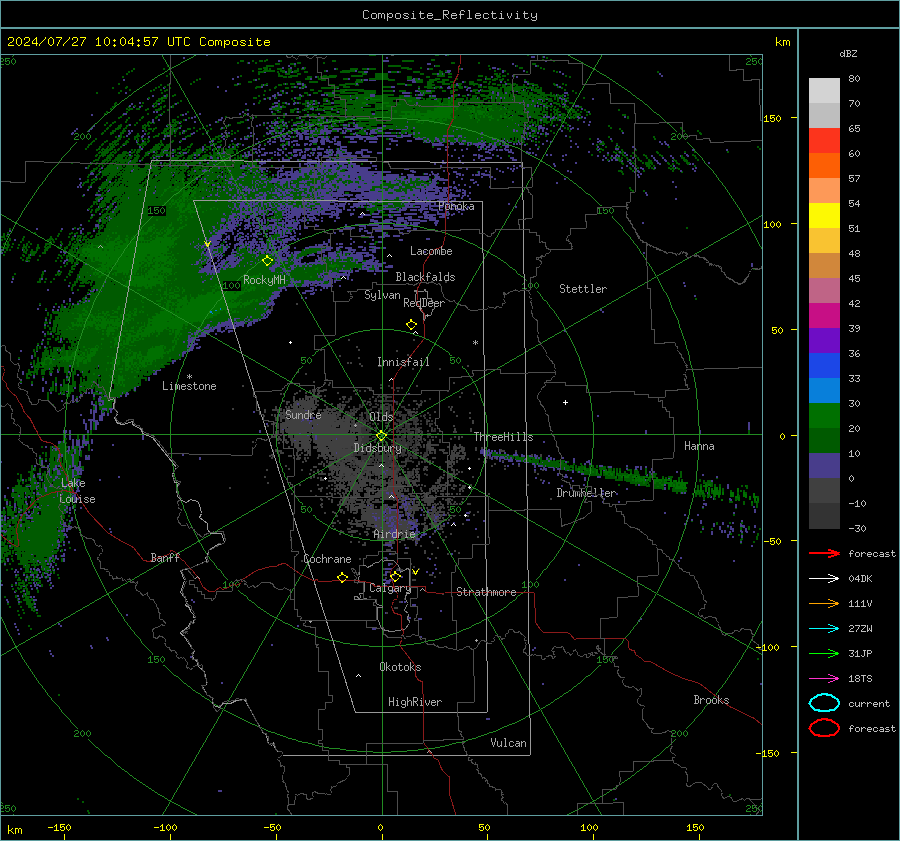Image resolution: width=900 pixels, height=841 pixels.
Task: Click the Stettler label
Action: click(583, 289)
